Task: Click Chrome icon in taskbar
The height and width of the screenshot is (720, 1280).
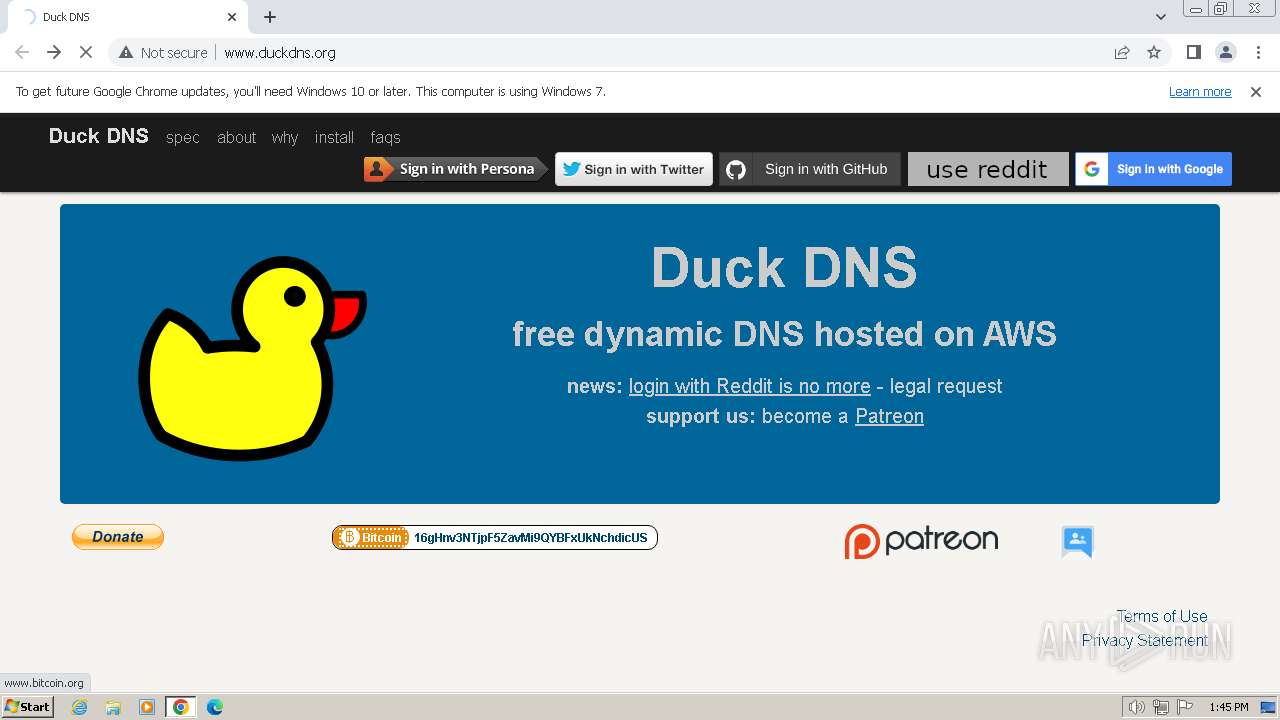Action: 180,707
